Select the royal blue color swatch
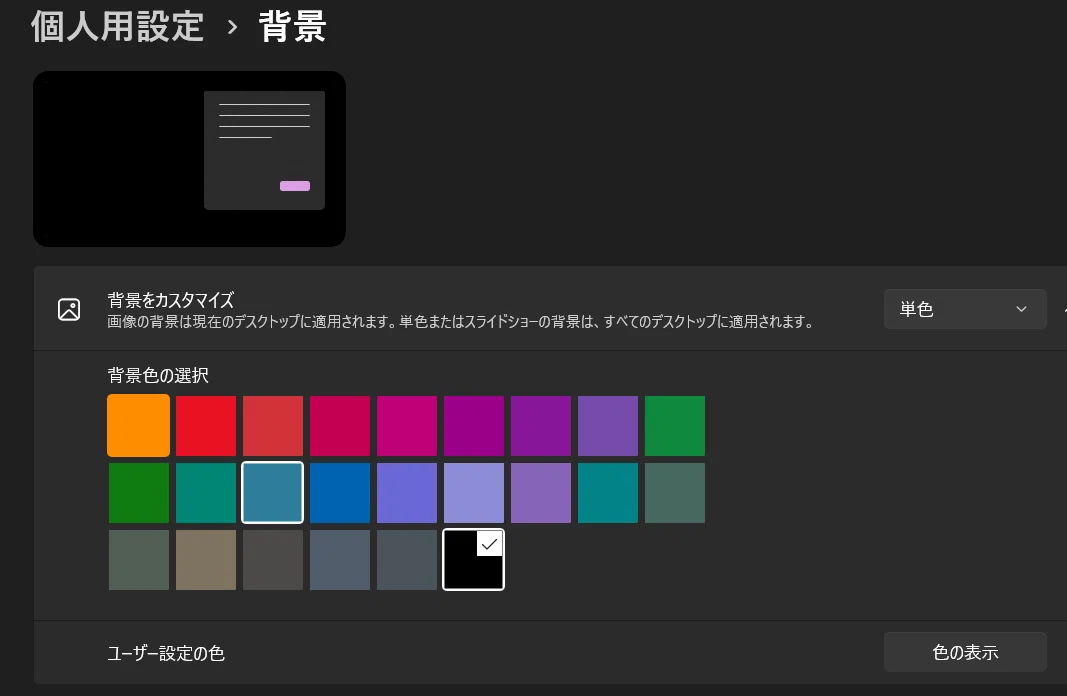This screenshot has height=696, width=1067. pyautogui.click(x=340, y=493)
